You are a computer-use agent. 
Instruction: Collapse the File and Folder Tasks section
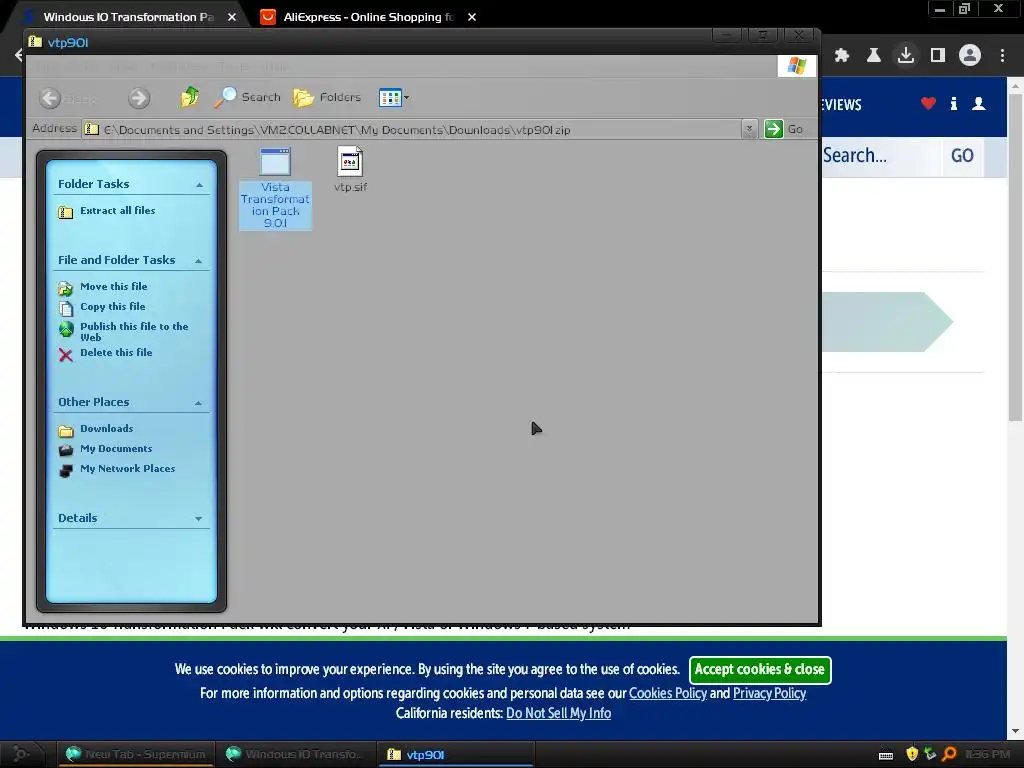coord(199,261)
